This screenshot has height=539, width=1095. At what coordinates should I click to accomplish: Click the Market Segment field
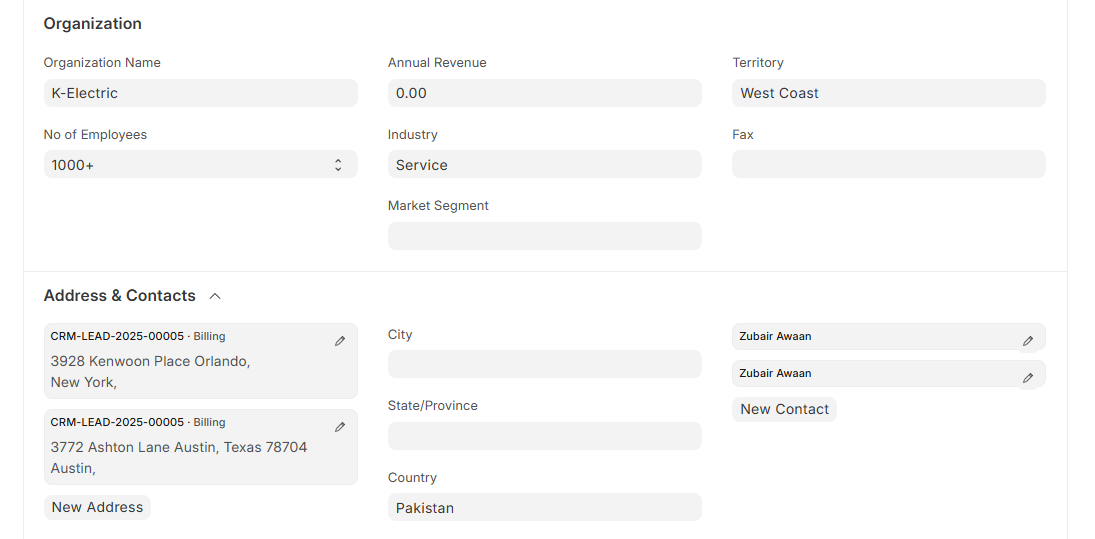click(544, 236)
